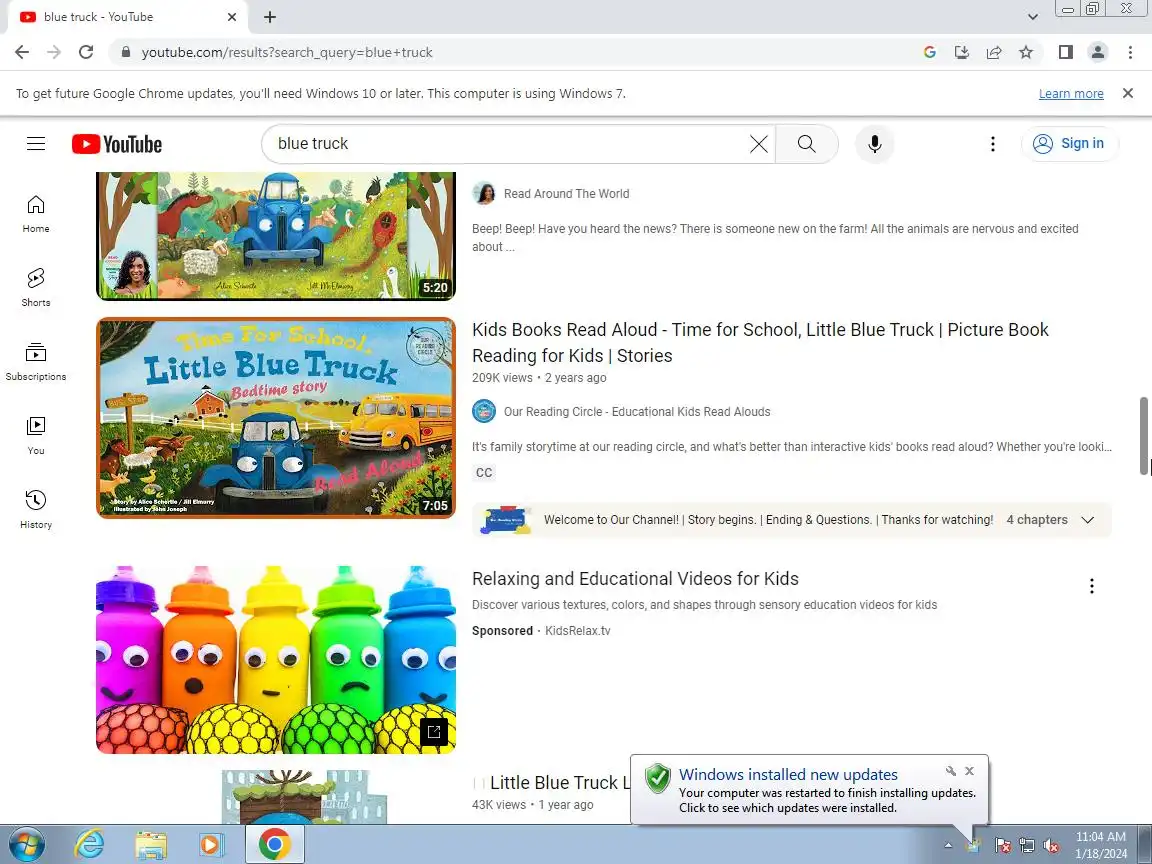The height and width of the screenshot is (864, 1152).
Task: Reload the page
Action: (x=86, y=52)
